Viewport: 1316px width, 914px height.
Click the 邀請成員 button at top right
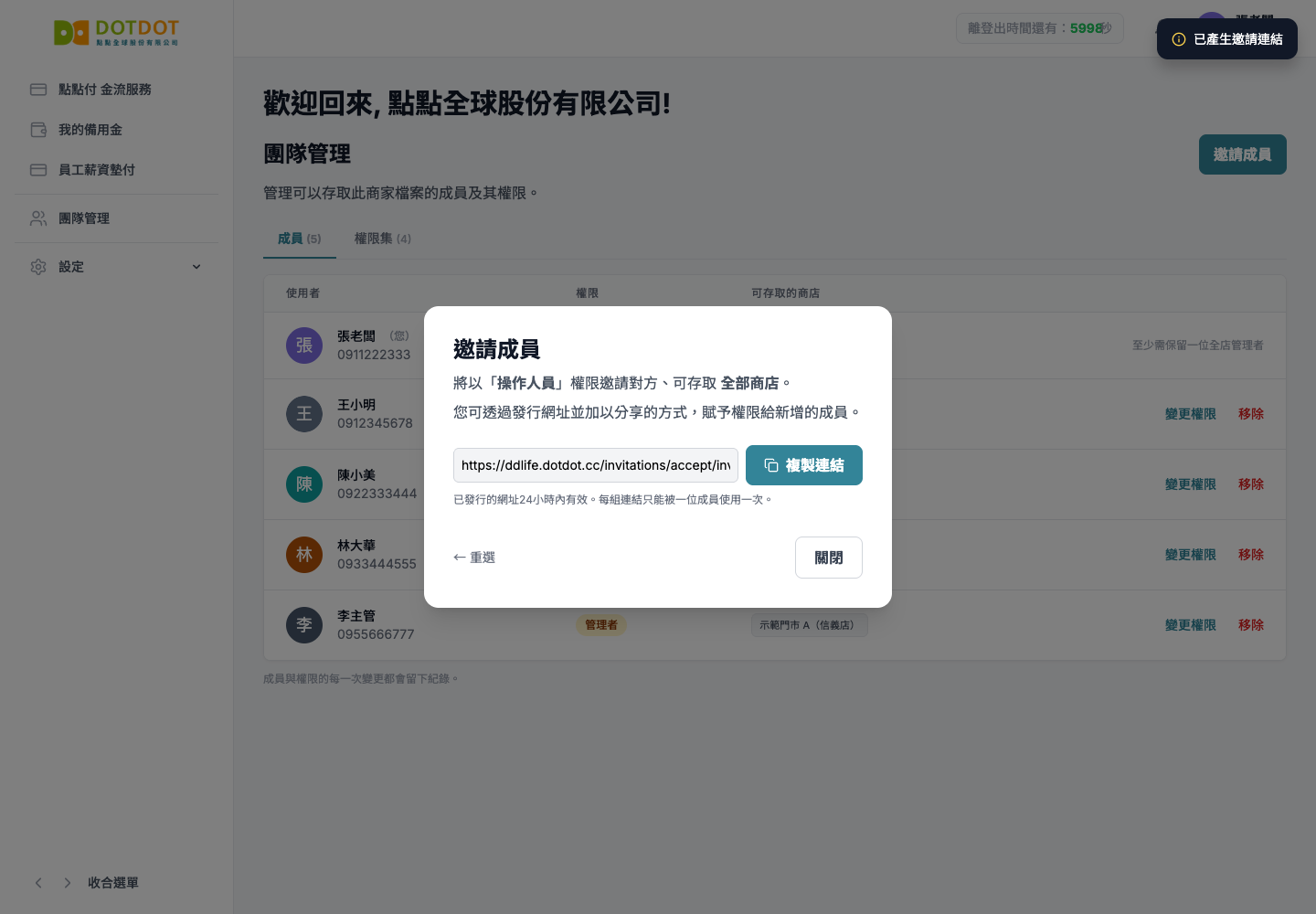1243,154
